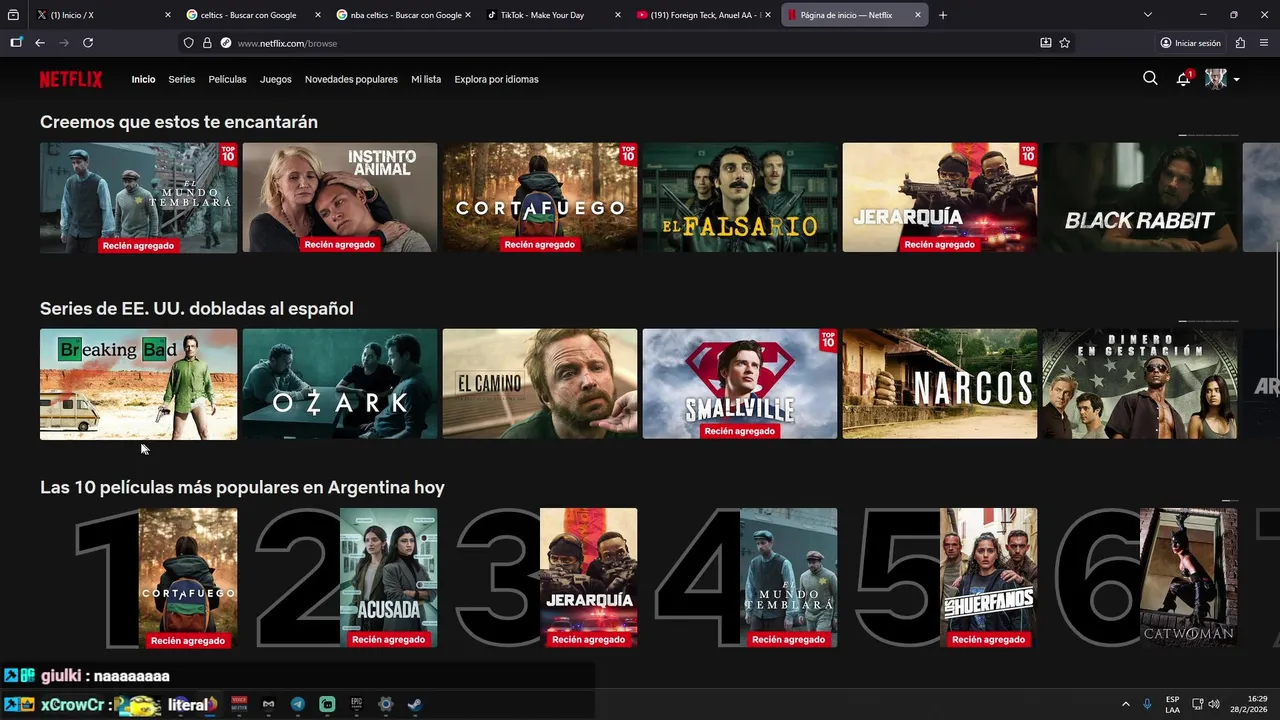Open Epic Games from taskbar
The image size is (1280, 720).
[x=356, y=704]
